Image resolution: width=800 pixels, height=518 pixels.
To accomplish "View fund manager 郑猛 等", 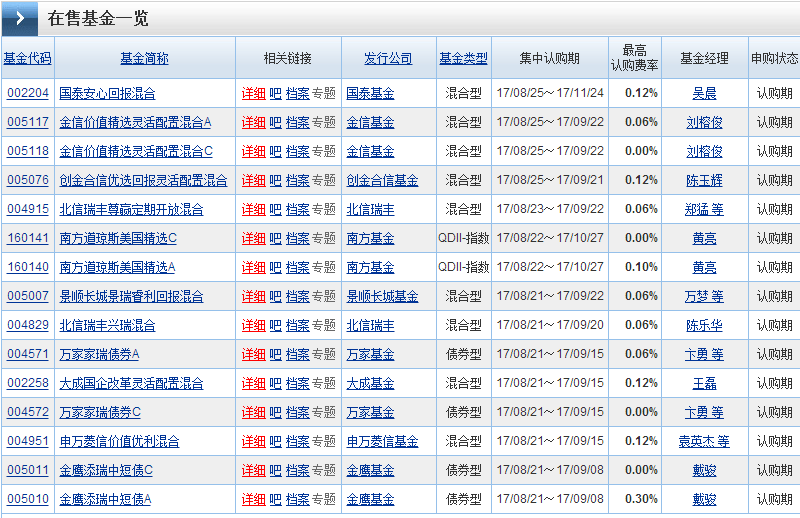I will (x=704, y=209).
